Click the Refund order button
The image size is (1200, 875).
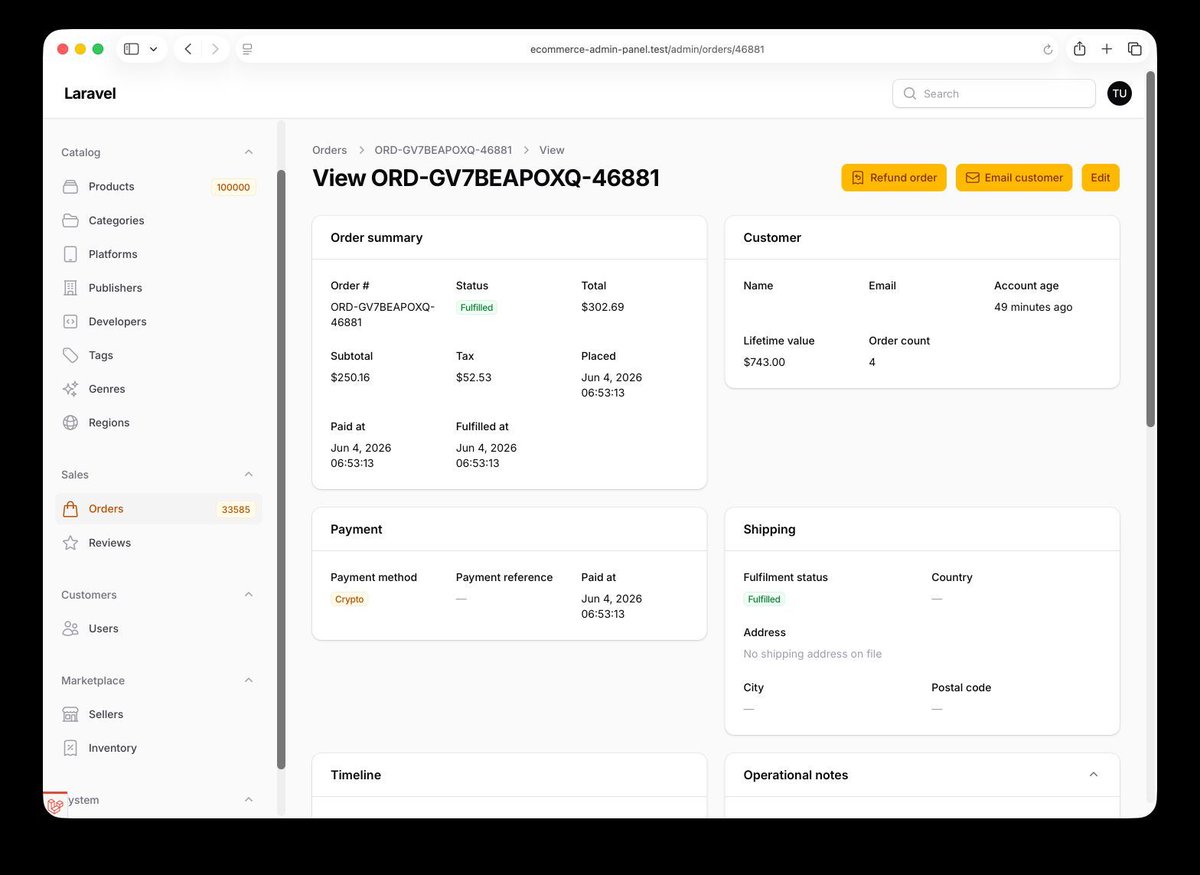tap(894, 178)
